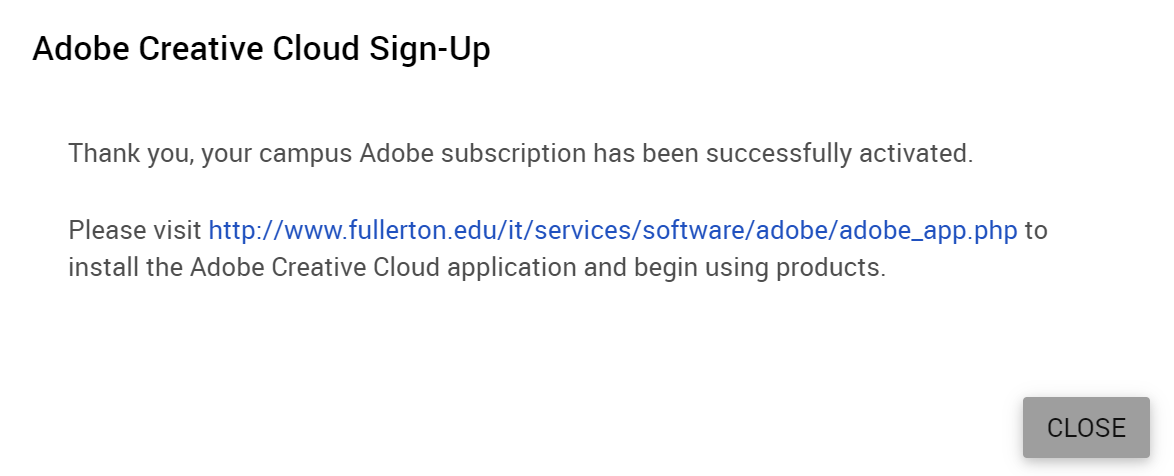This screenshot has width=1174, height=476.
Task: Click the word 'Thank you' in the message
Action: tap(130, 154)
